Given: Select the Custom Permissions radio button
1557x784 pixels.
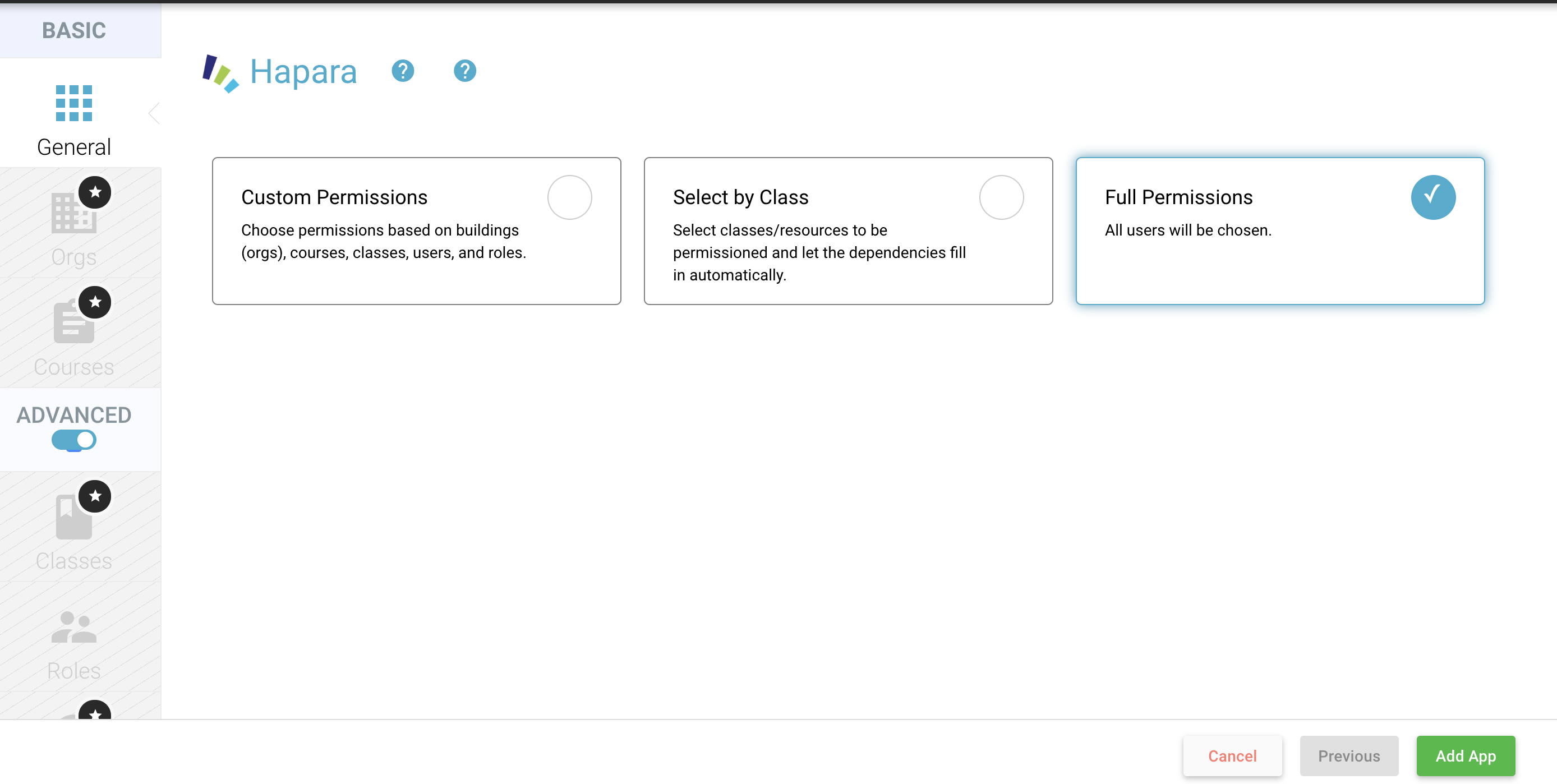Looking at the screenshot, I should pyautogui.click(x=569, y=197).
